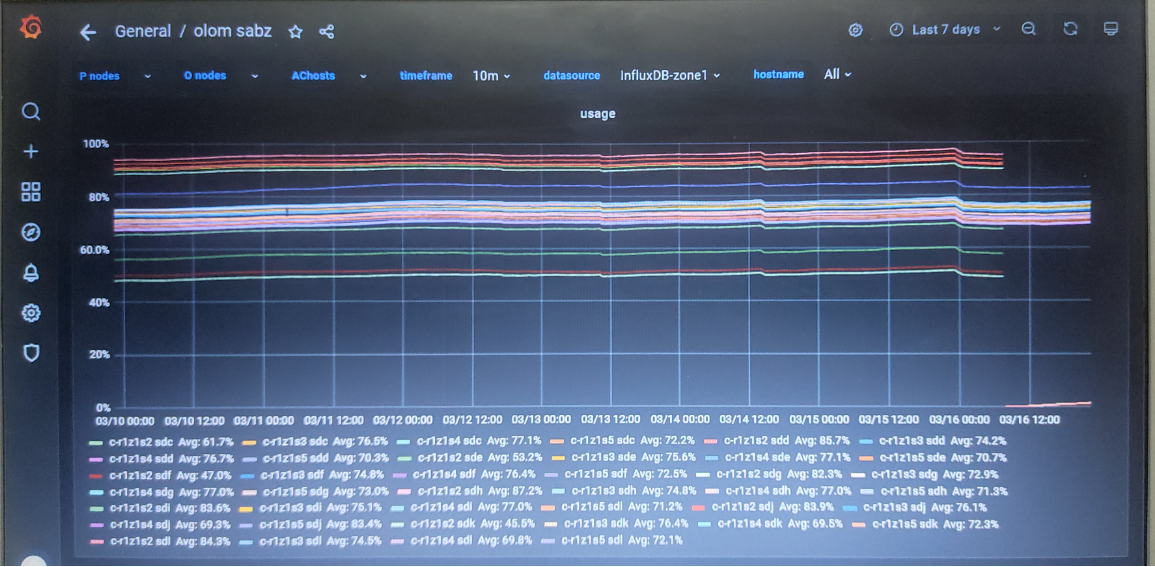Image resolution: width=1155 pixels, height=567 pixels.
Task: Select legend label c-r1z1s5 sdl Avg: 72.1%
Action: (622, 540)
